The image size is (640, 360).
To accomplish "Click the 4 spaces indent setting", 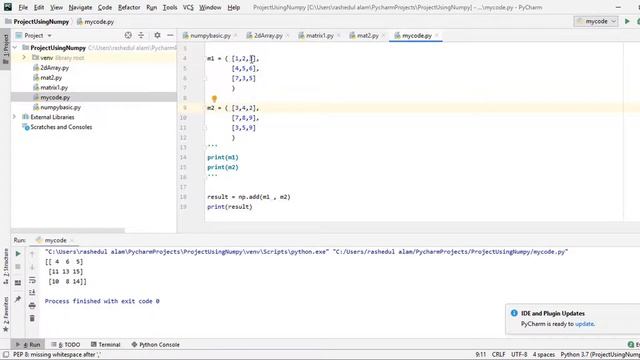I will pyautogui.click(x=543, y=354).
